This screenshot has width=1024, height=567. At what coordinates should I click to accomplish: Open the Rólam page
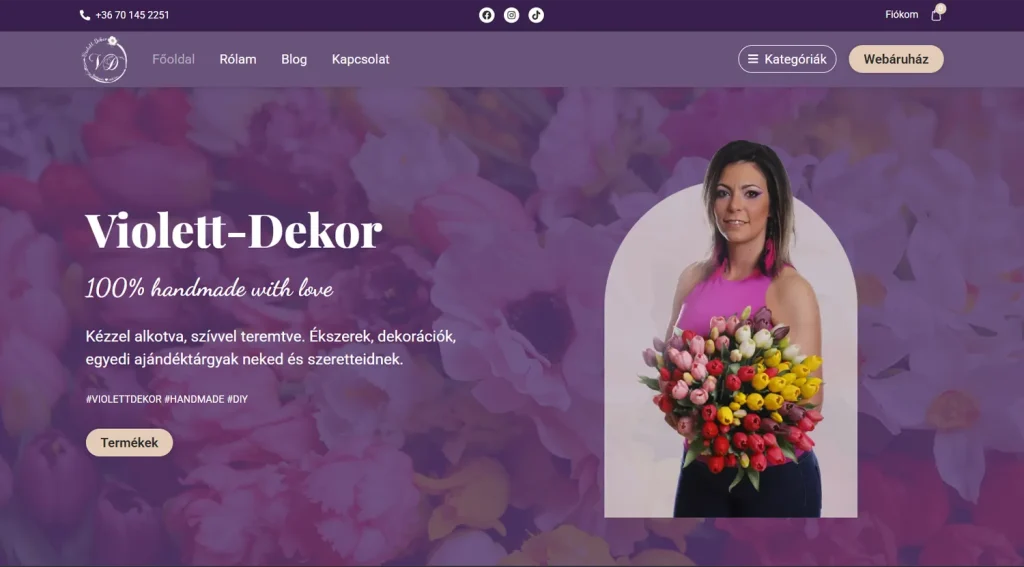238,59
